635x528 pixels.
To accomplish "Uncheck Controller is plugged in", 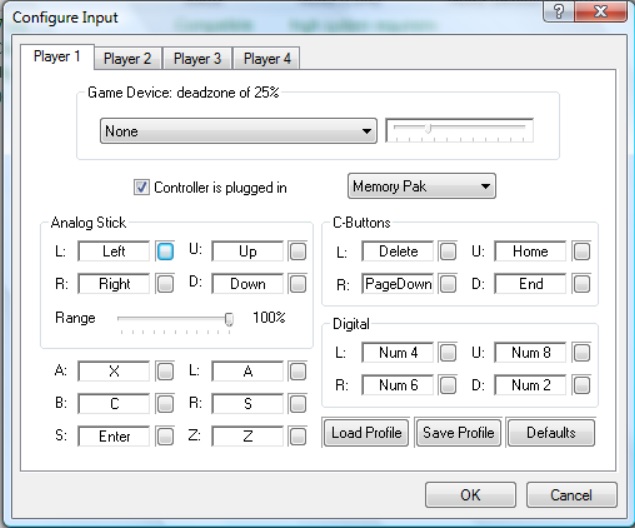I will click(x=141, y=187).
